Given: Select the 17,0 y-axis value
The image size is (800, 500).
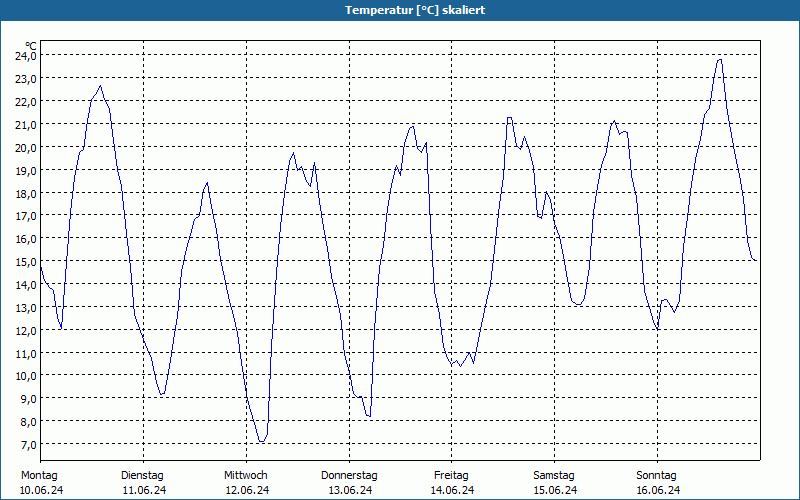Looking at the screenshot, I should [26, 216].
